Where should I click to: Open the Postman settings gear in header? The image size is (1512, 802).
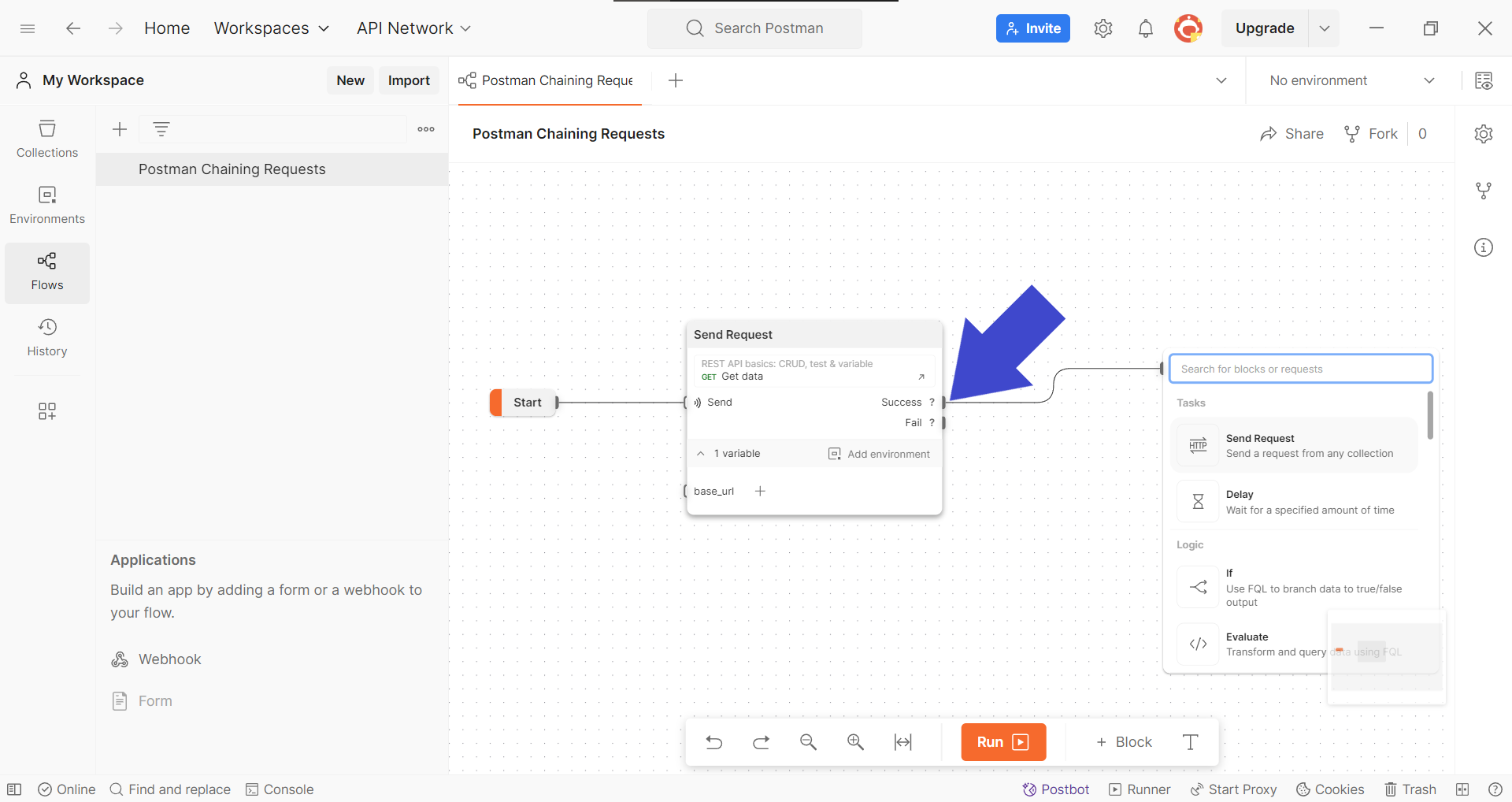pyautogui.click(x=1103, y=28)
